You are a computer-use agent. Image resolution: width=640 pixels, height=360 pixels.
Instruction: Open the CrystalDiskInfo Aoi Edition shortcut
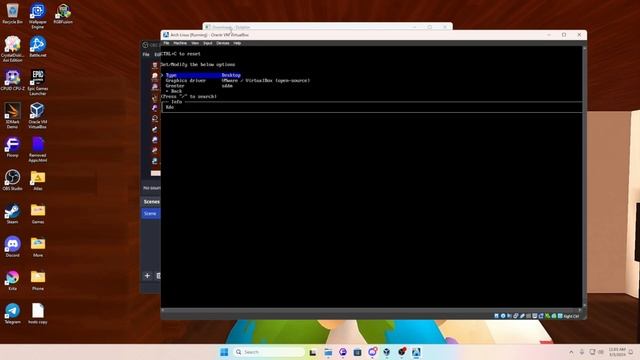[12, 49]
